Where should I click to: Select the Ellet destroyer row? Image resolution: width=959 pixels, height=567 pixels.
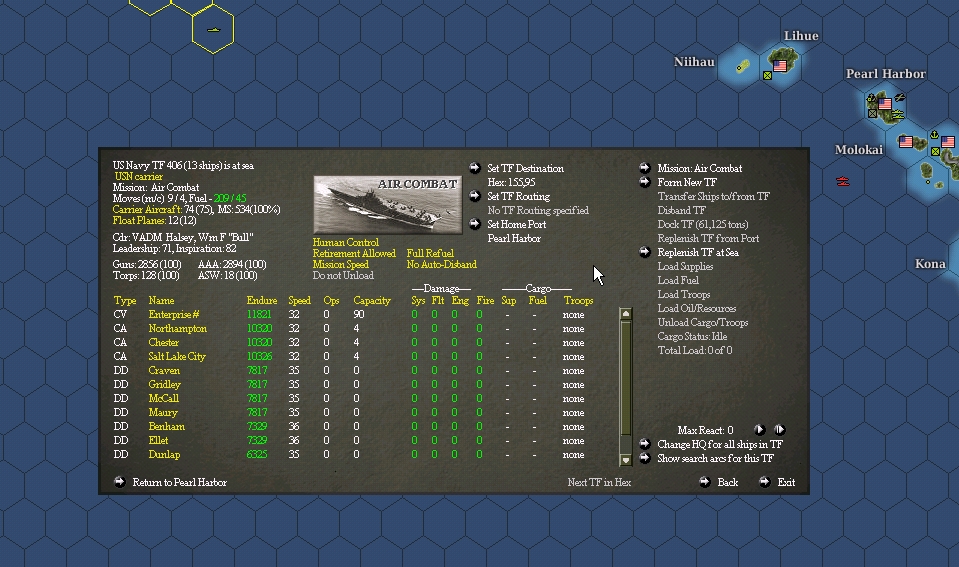349,440
